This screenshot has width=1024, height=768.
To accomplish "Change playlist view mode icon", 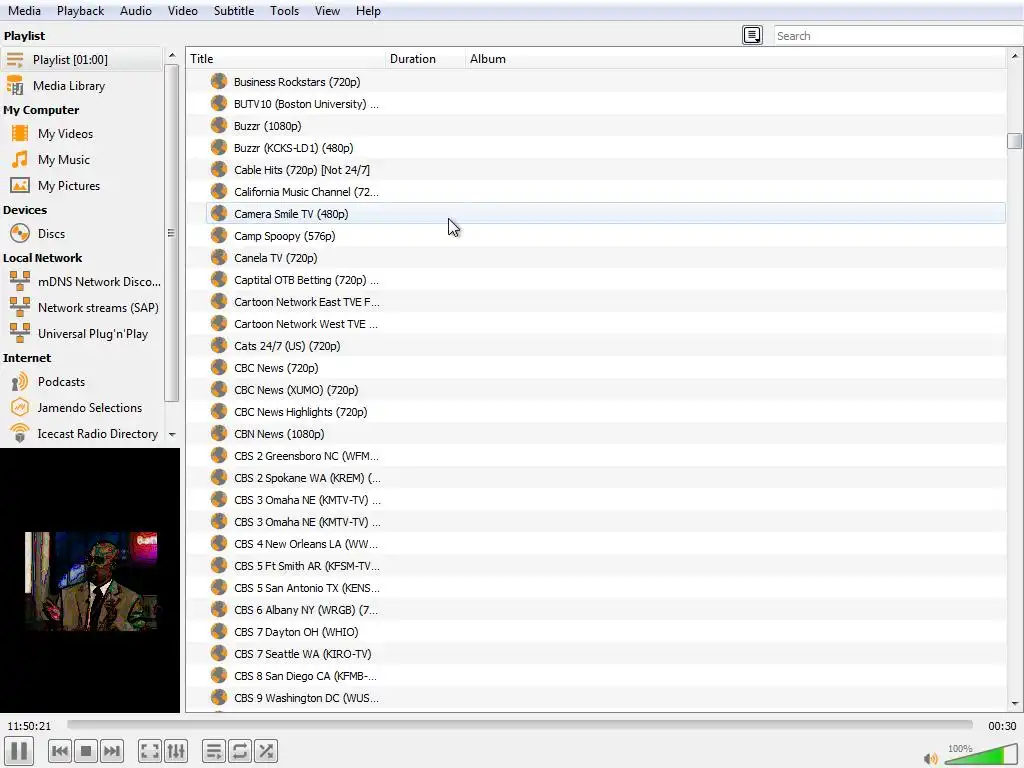I will [752, 35].
